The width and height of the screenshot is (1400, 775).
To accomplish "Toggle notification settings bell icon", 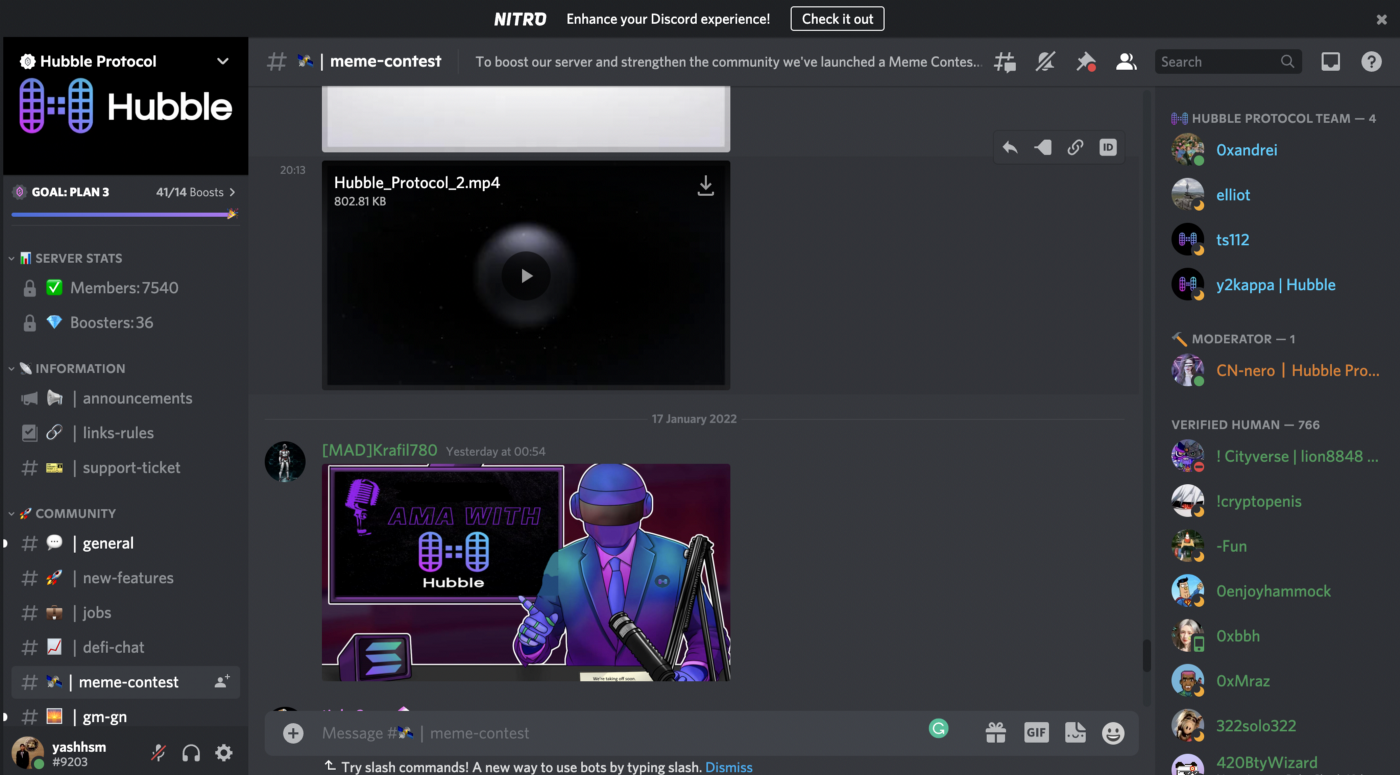I will 1045,62.
